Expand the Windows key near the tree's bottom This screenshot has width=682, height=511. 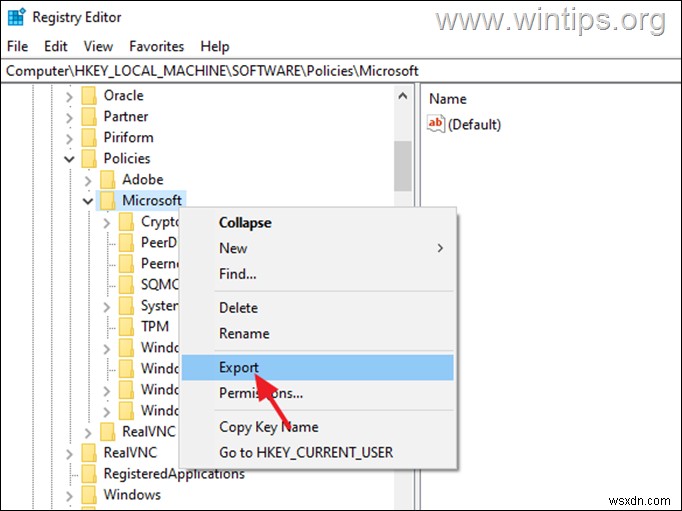(x=69, y=496)
